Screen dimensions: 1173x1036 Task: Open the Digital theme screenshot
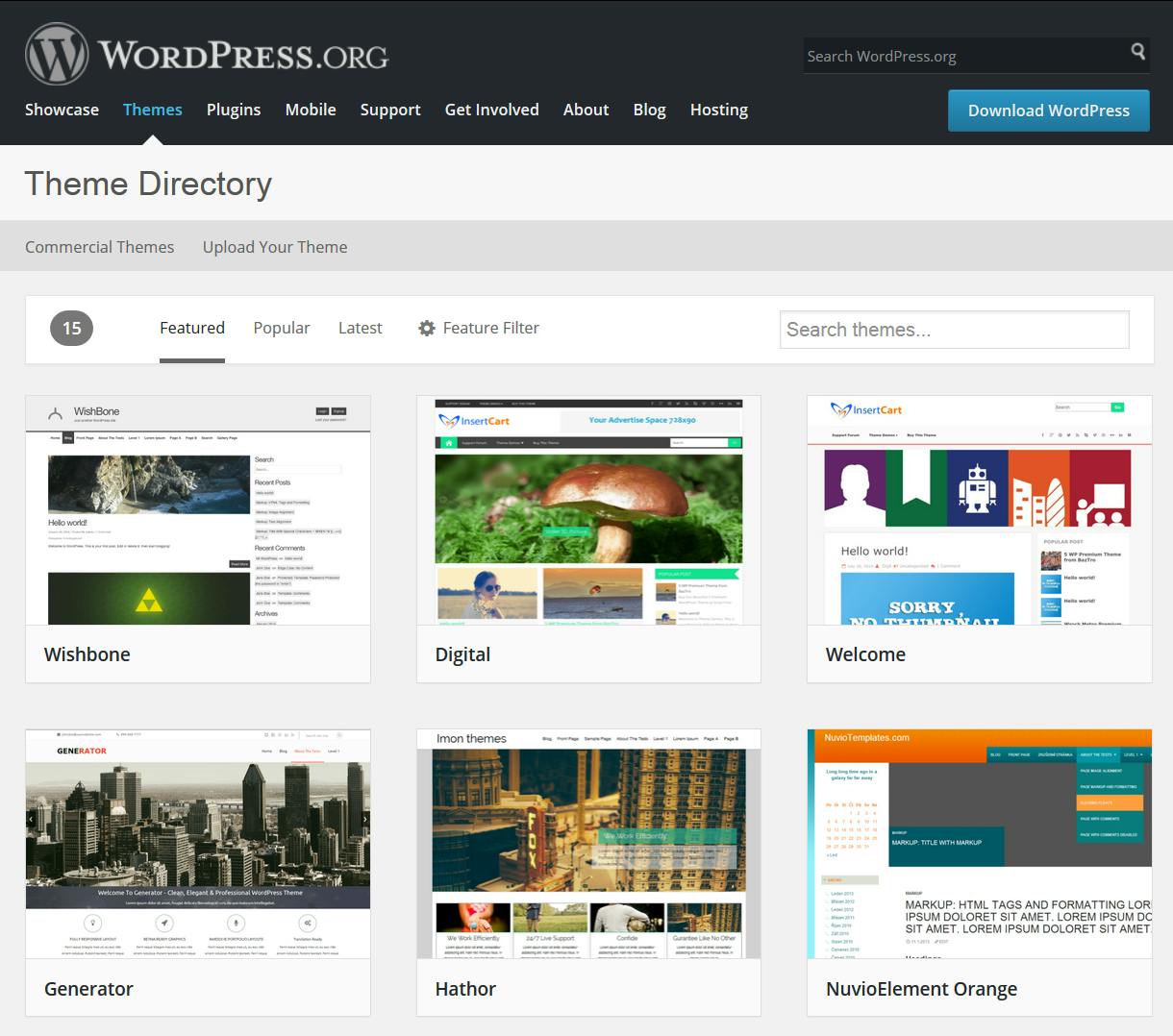(x=588, y=510)
